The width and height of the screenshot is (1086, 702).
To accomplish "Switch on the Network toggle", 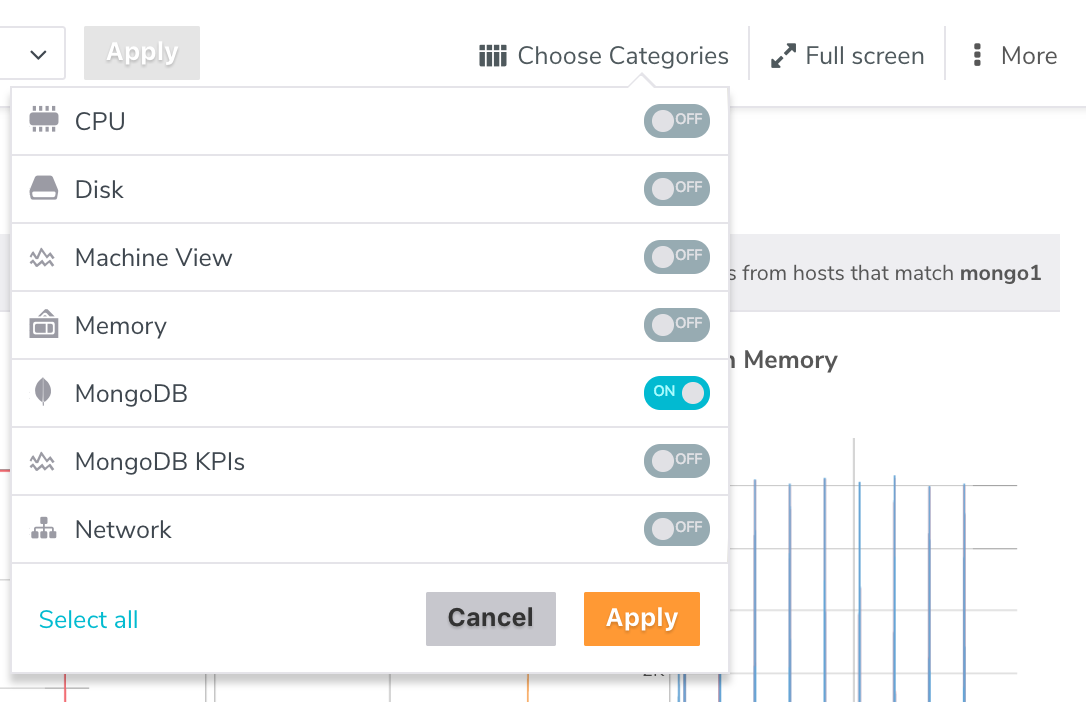I will (x=676, y=529).
